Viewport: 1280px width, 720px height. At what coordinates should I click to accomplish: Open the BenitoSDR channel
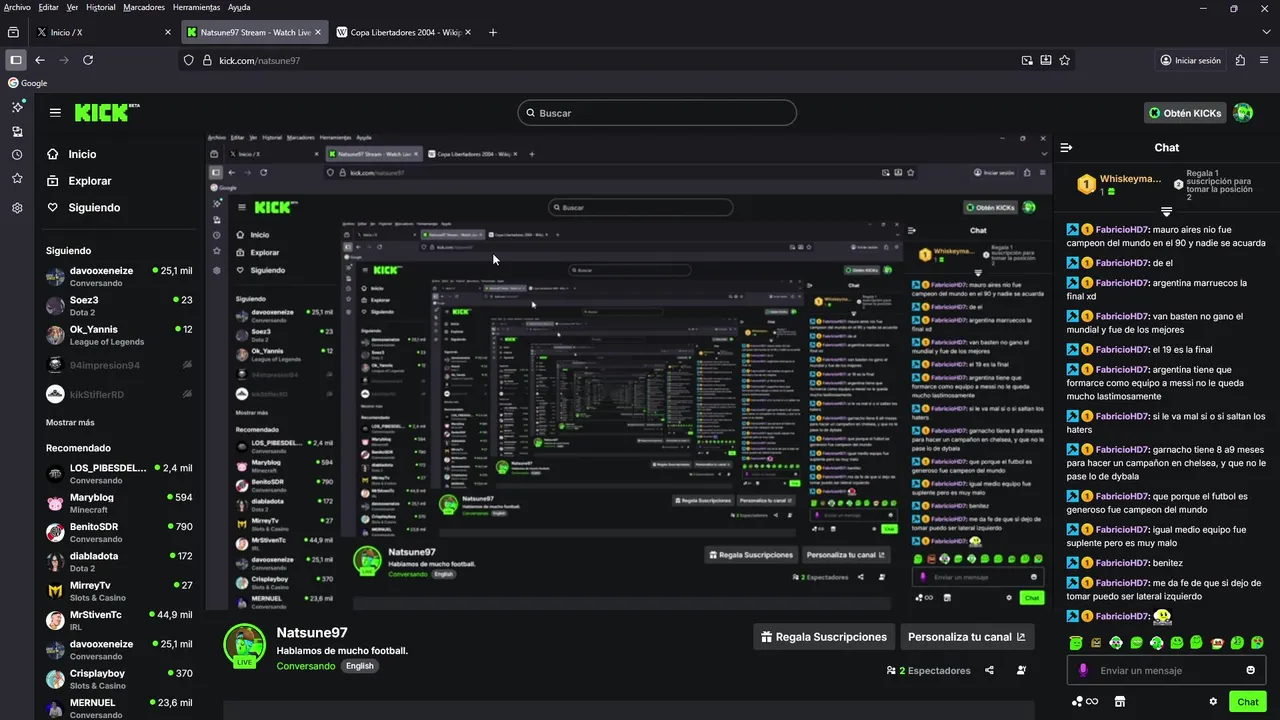[120, 532]
